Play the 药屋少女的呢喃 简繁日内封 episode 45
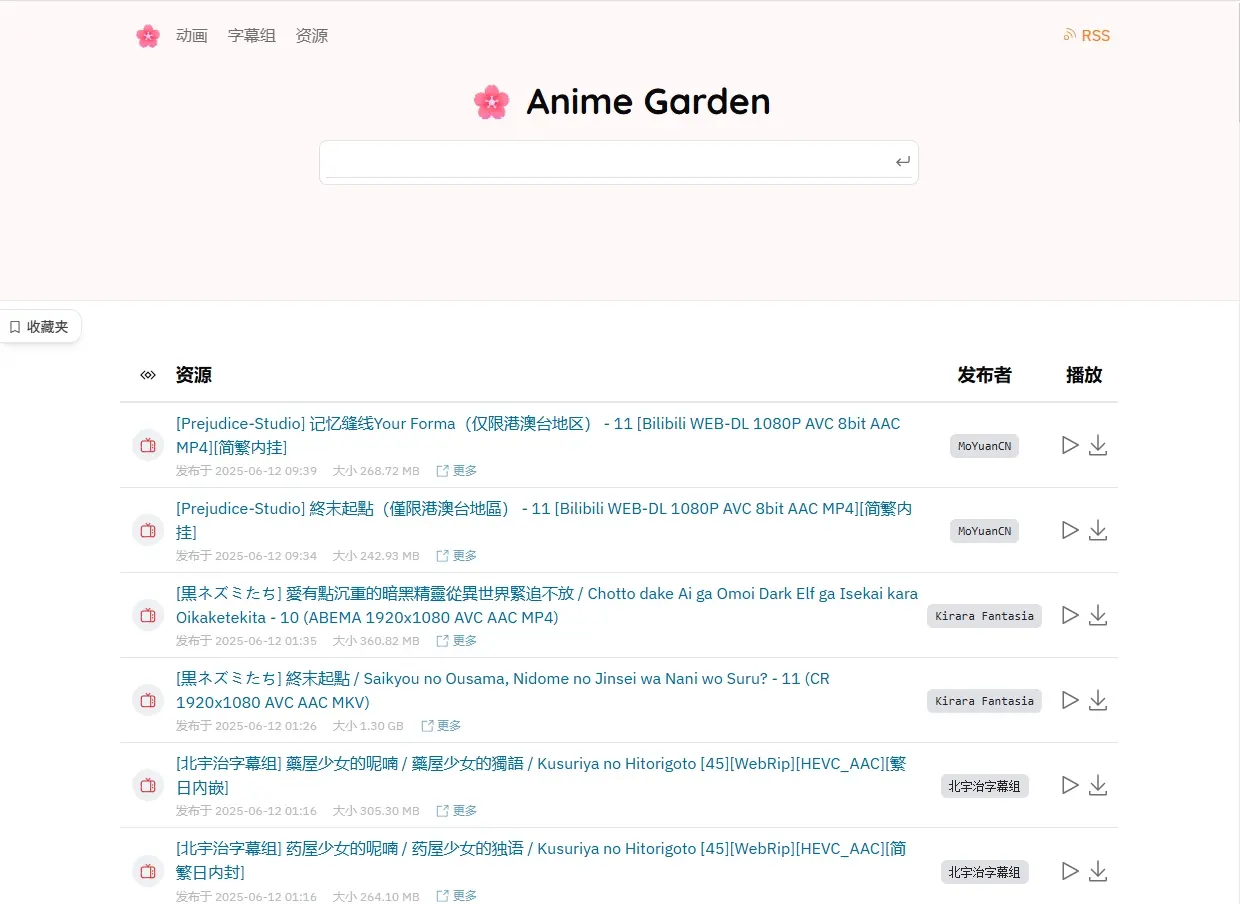The height and width of the screenshot is (904, 1240). 1070,870
